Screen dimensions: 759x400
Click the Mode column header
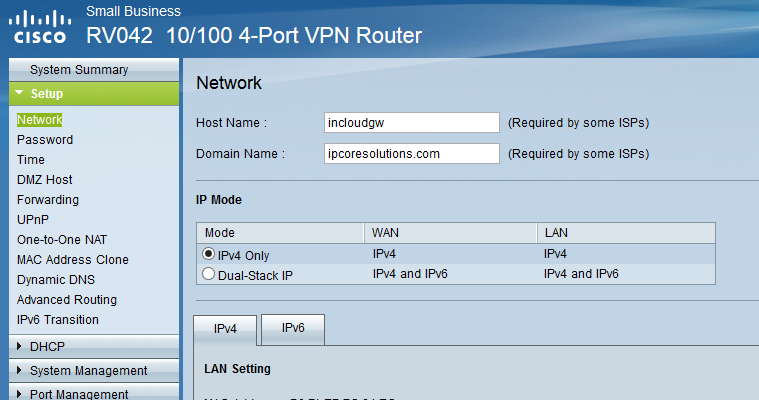coord(280,233)
